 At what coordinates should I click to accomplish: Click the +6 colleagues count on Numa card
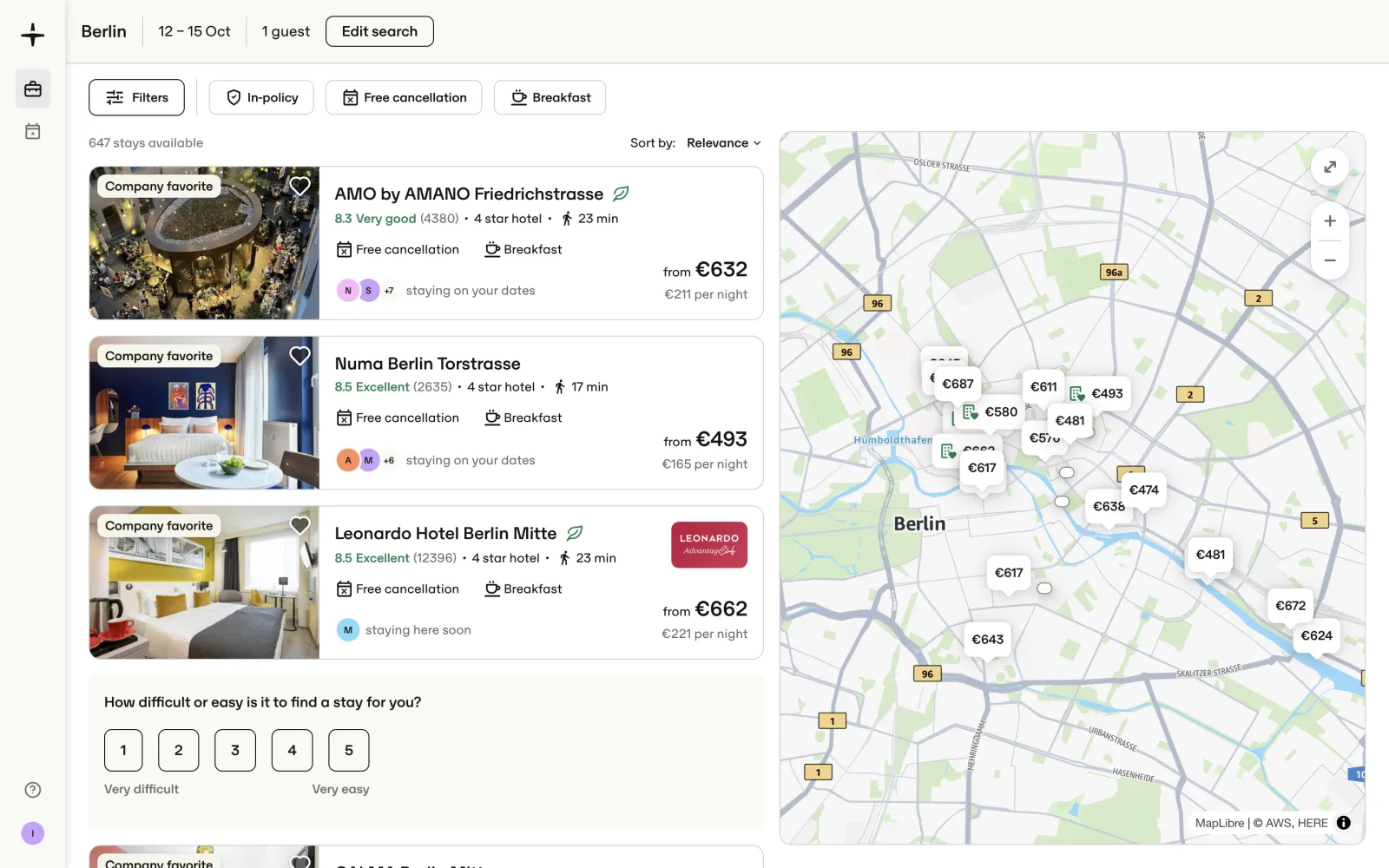[389, 460]
